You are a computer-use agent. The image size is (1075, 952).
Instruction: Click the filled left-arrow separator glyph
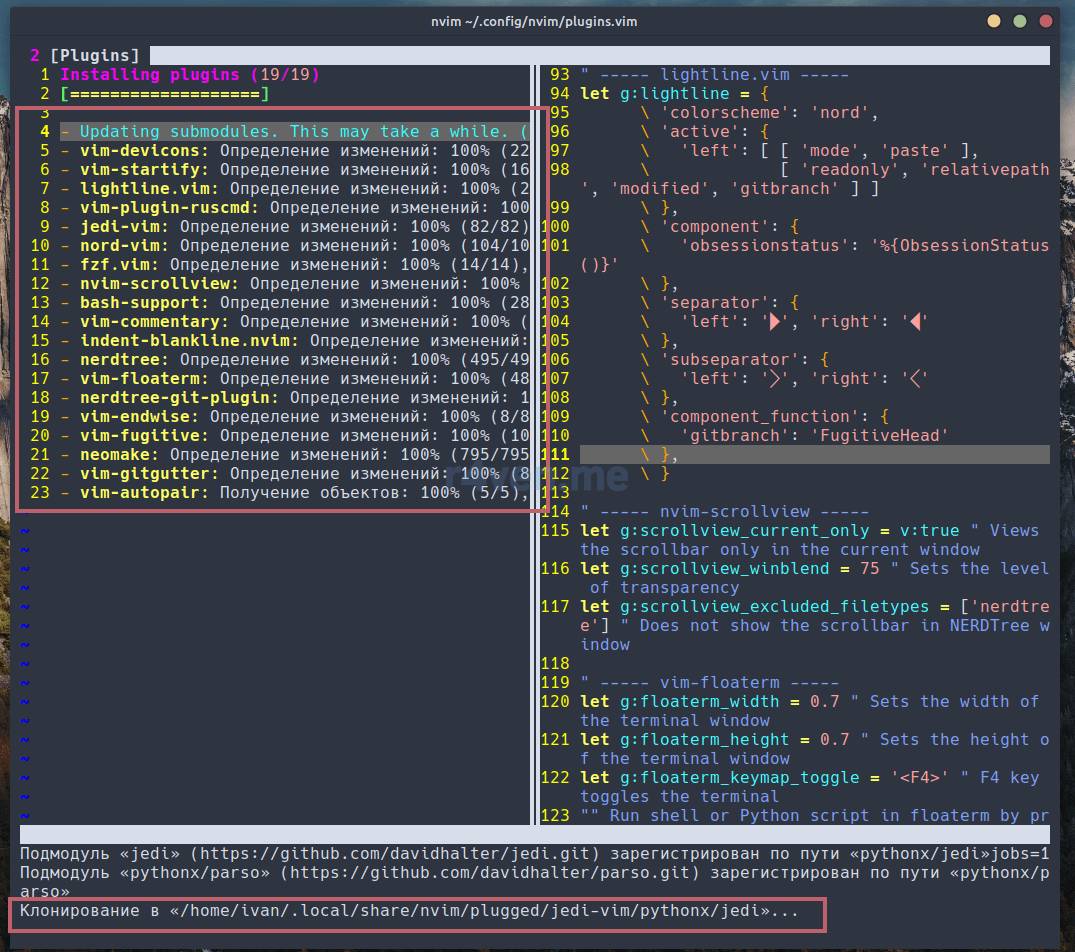[x=917, y=322]
